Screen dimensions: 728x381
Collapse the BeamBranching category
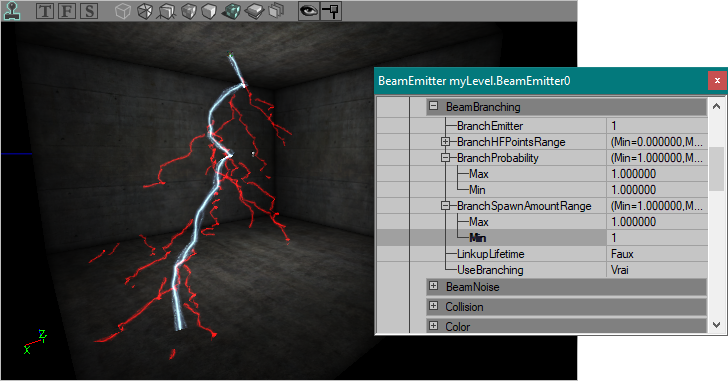click(x=433, y=106)
